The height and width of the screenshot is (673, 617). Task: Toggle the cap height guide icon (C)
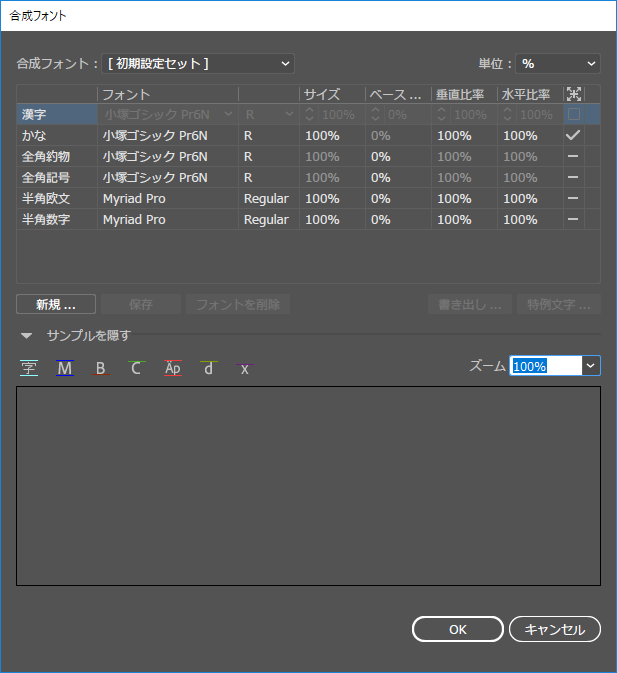click(x=136, y=368)
